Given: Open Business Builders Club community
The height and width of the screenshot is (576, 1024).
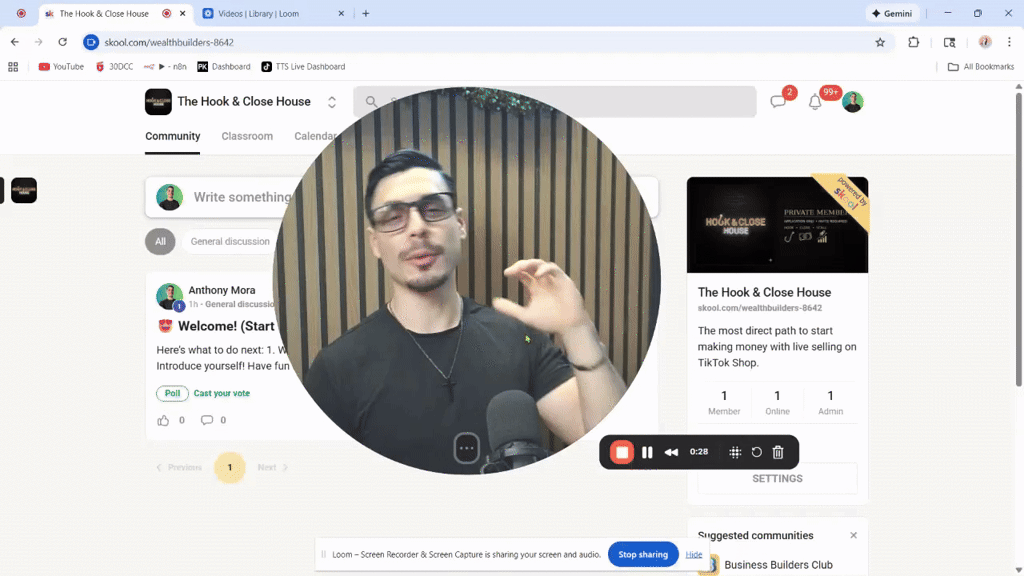Looking at the screenshot, I should click(778, 565).
